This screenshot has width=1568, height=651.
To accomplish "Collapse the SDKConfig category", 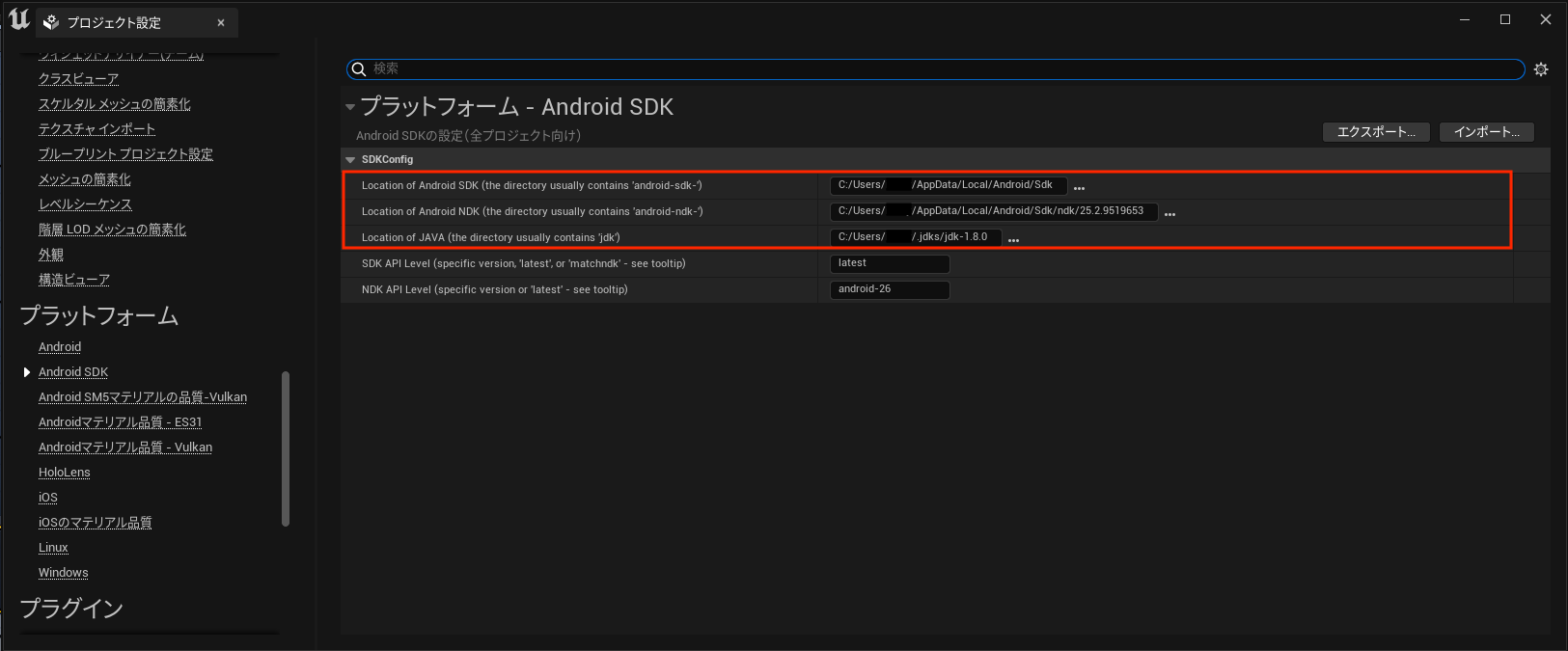I will [x=350, y=160].
